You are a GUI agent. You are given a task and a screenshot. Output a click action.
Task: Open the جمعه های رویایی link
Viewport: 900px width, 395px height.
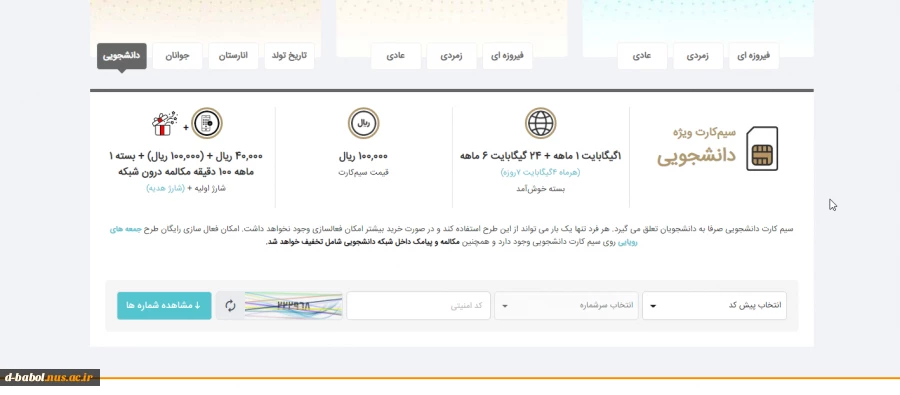[x=125, y=229]
